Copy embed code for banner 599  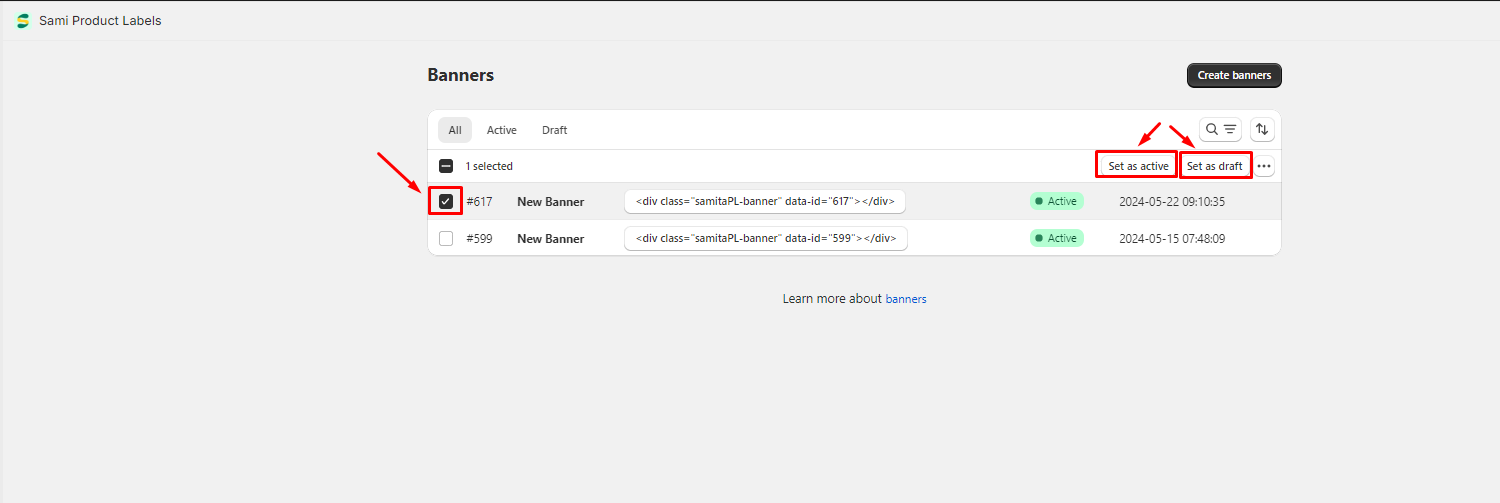point(765,238)
